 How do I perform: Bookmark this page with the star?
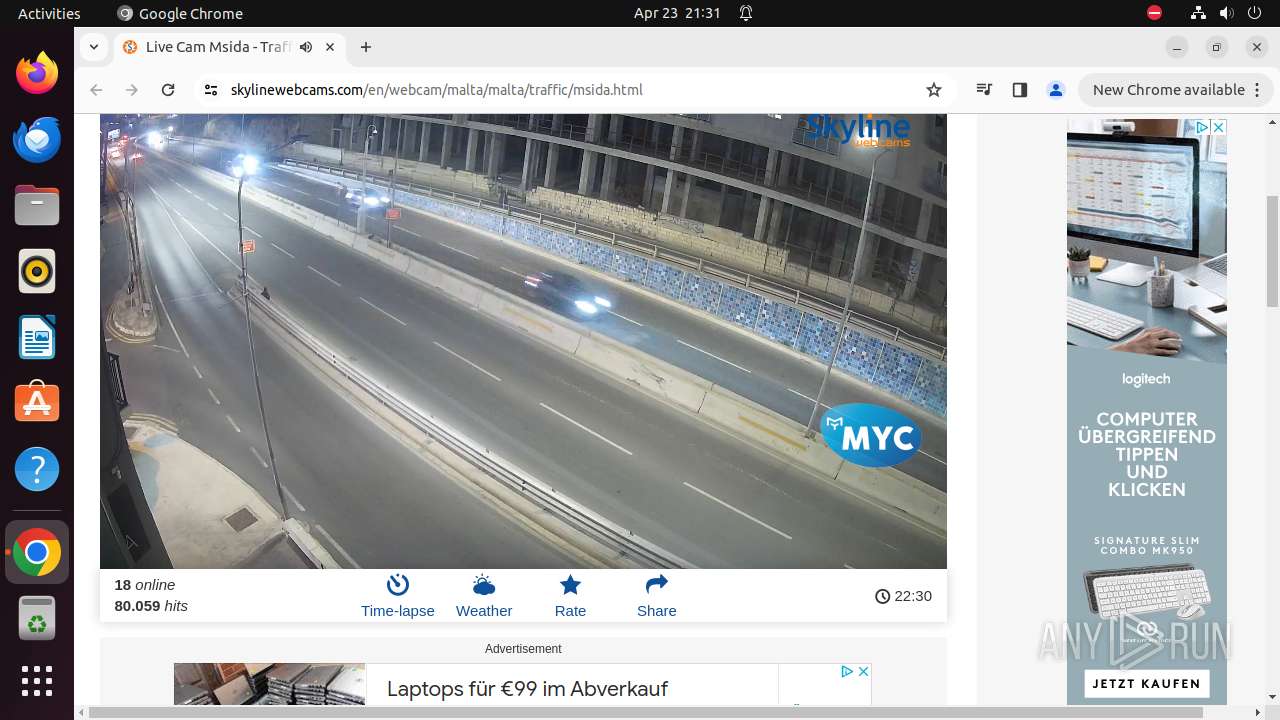pos(934,90)
